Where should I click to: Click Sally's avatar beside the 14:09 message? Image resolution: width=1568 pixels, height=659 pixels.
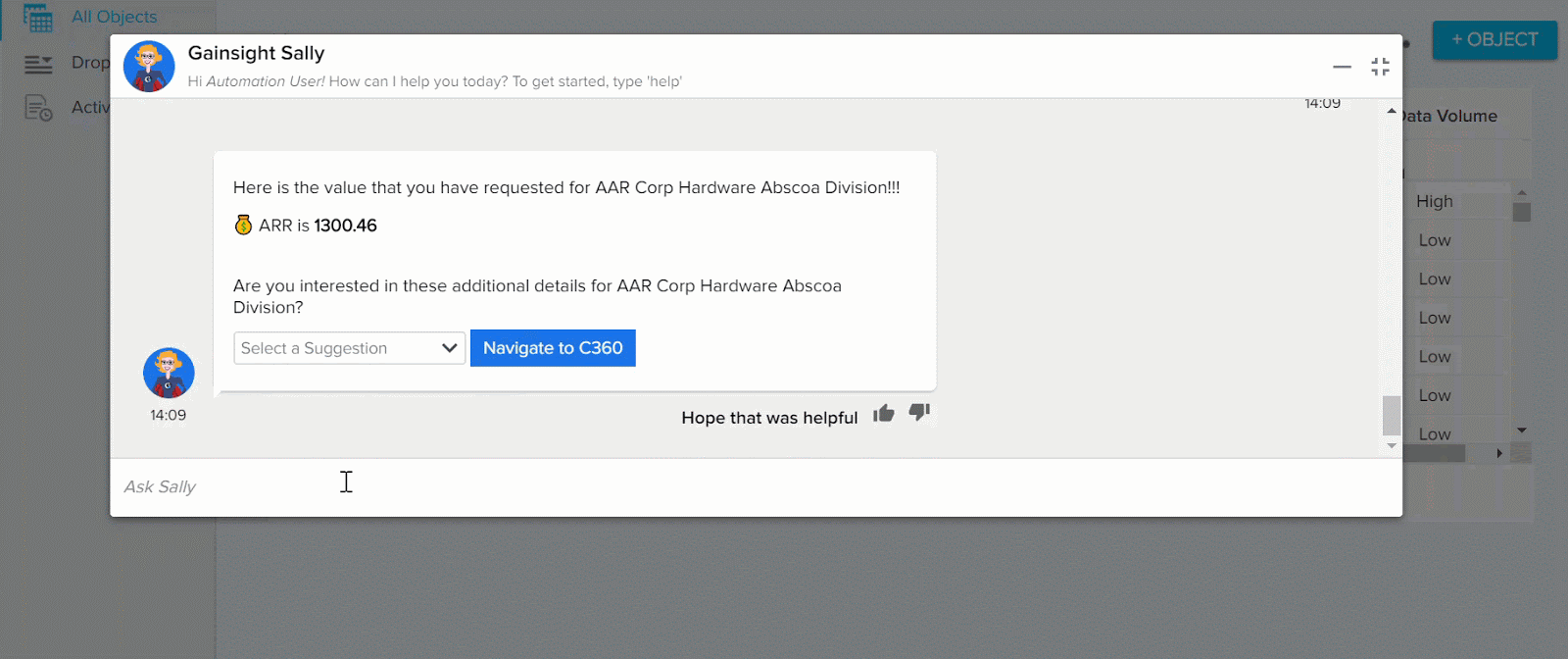coord(169,373)
